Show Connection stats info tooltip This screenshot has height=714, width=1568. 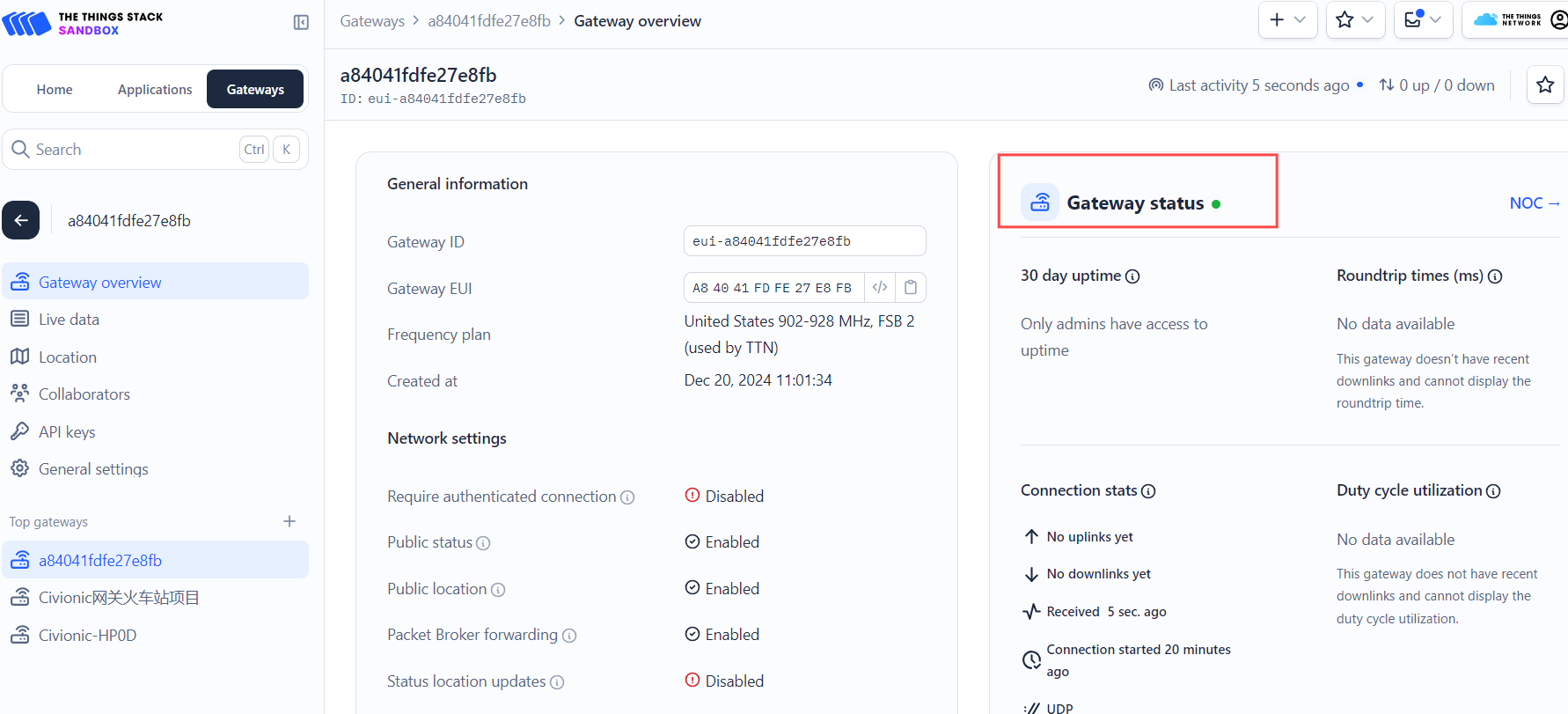(1148, 491)
